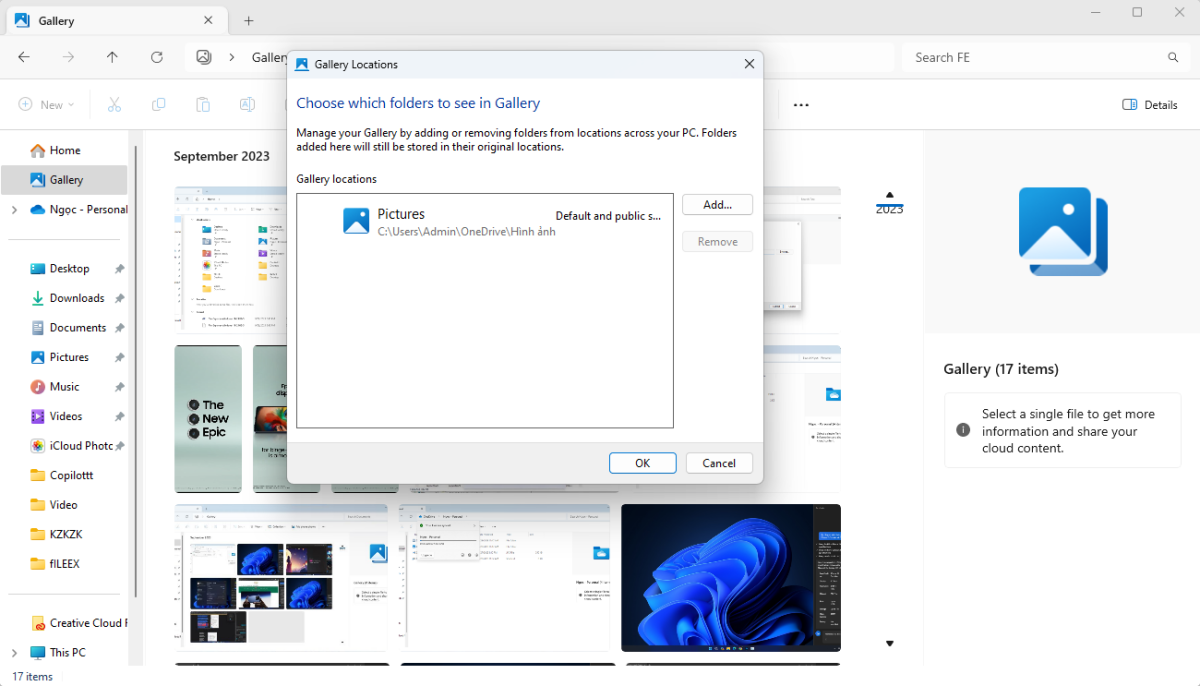This screenshot has height=686, width=1200.
Task: Open the three-dot See more menu
Action: coord(801,105)
